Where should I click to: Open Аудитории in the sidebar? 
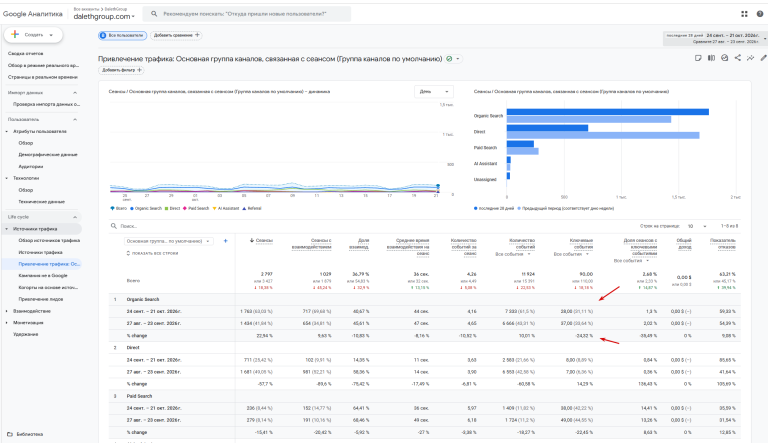pyautogui.click(x=31, y=167)
